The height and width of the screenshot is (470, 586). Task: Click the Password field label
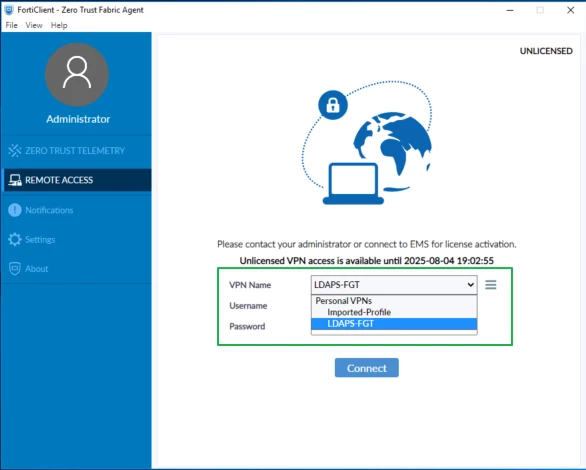[247, 327]
